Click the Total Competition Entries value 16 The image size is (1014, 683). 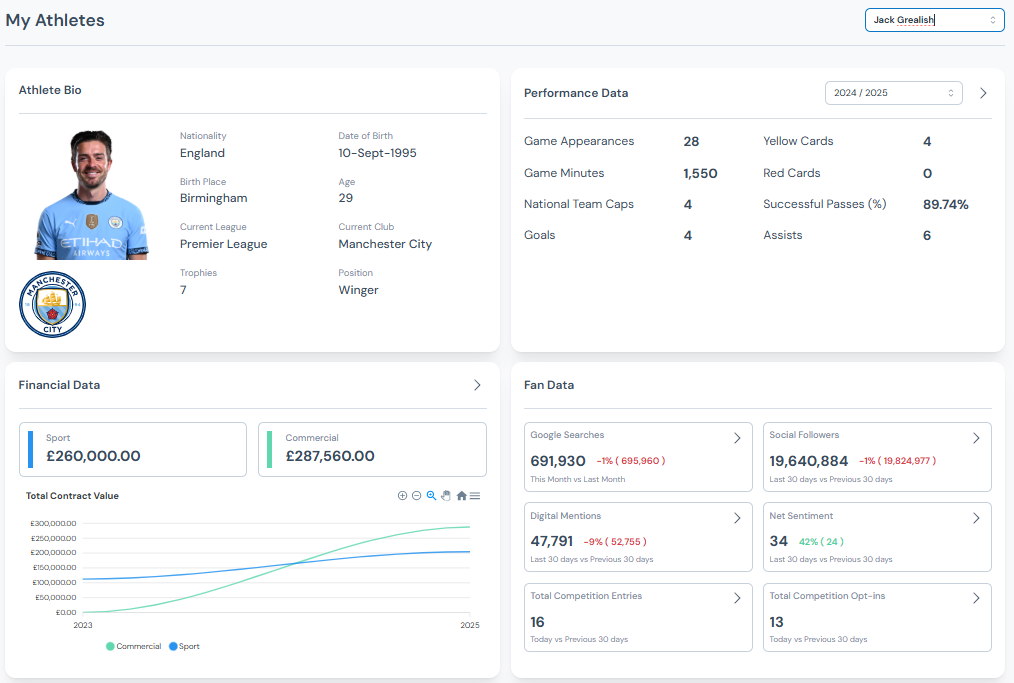(537, 622)
